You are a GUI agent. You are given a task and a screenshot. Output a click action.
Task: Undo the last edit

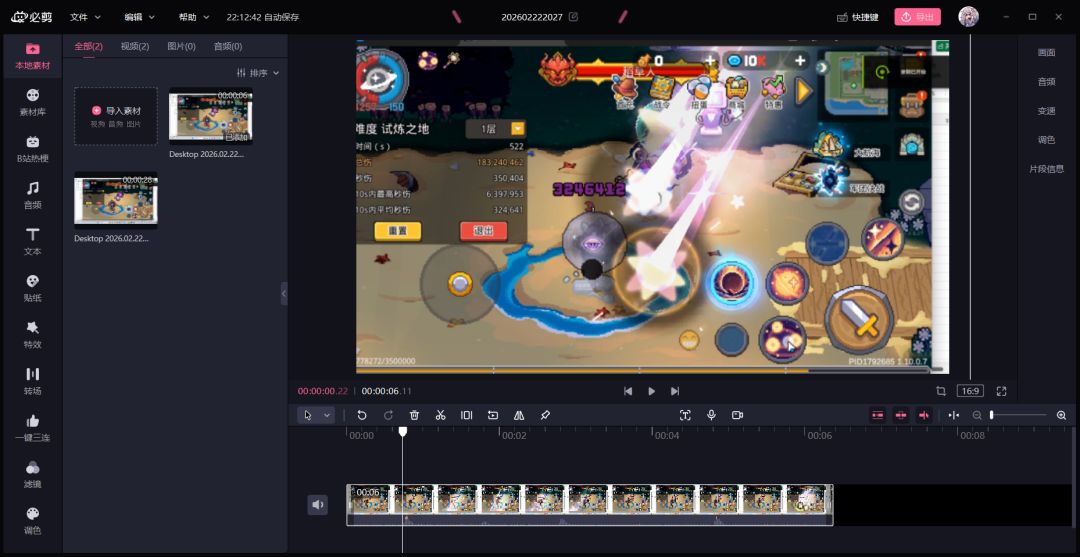point(362,415)
